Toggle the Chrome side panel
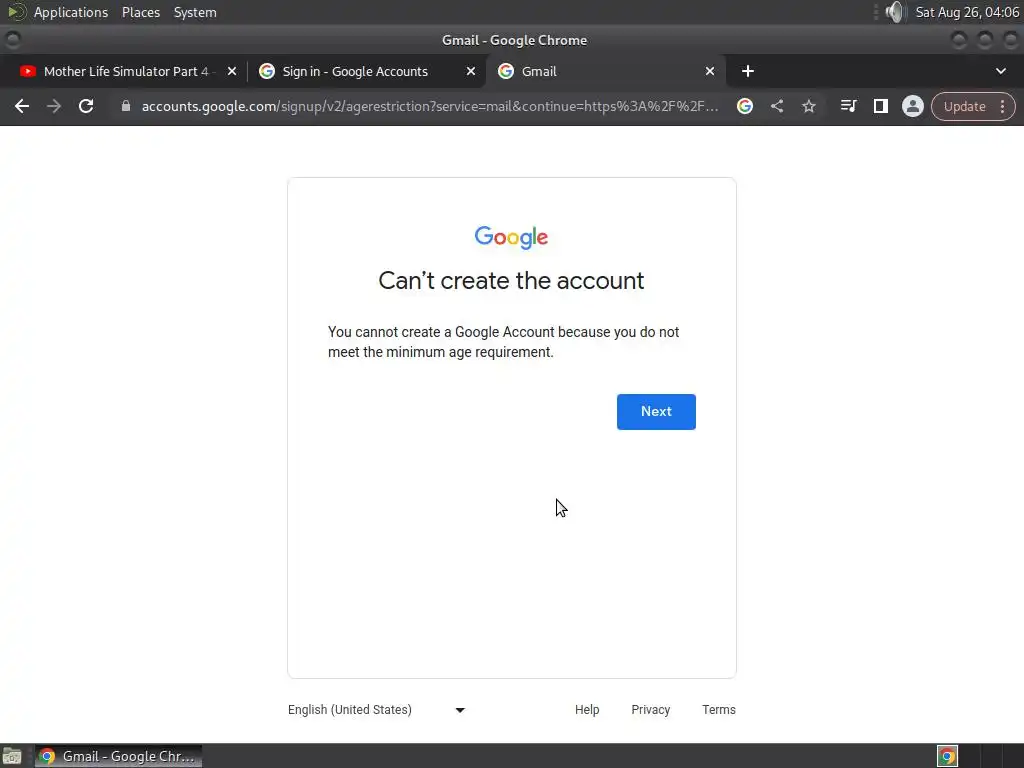The height and width of the screenshot is (768, 1024). 880,106
